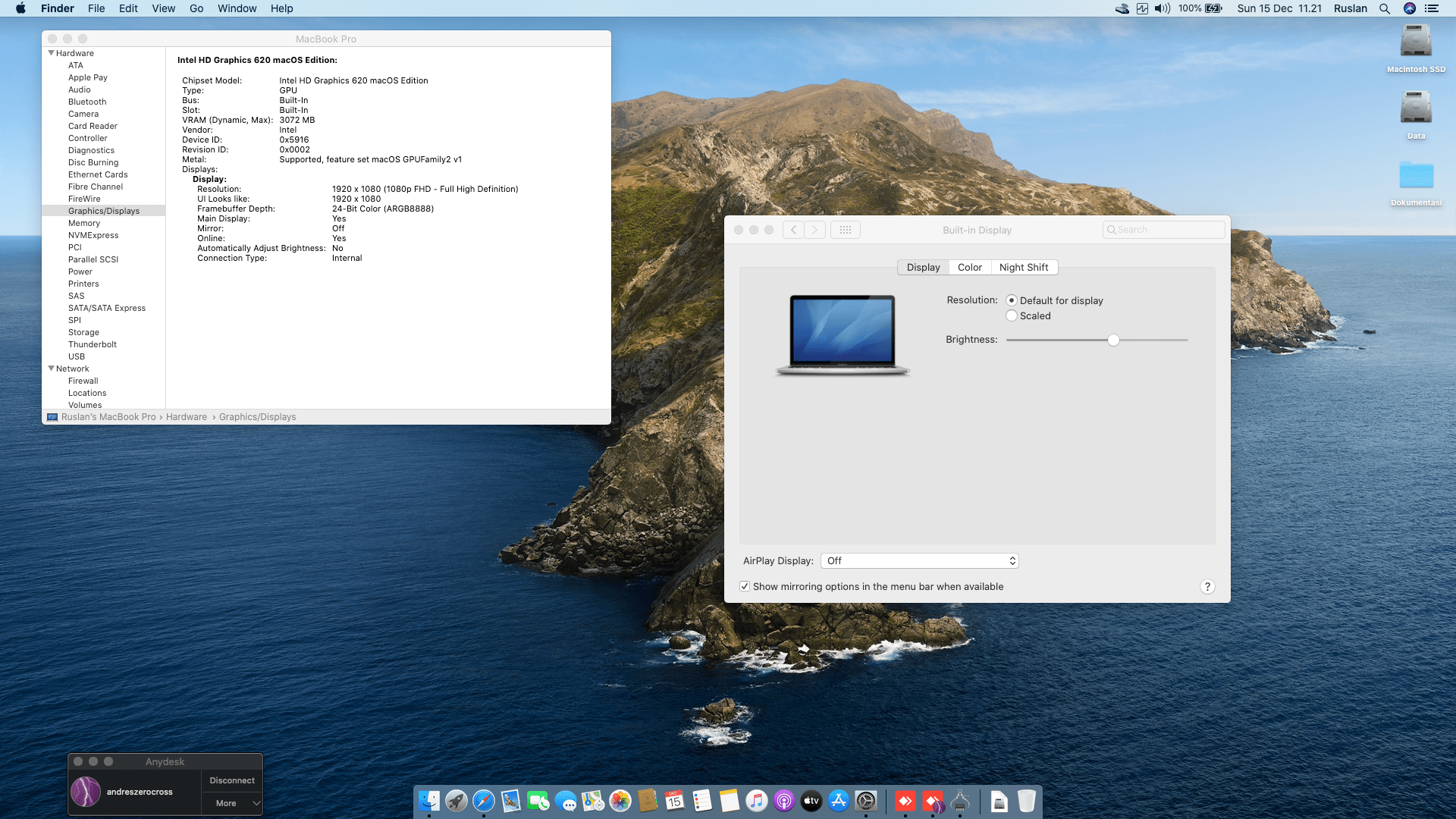Launch the Podcasts app in Dock

(x=784, y=801)
